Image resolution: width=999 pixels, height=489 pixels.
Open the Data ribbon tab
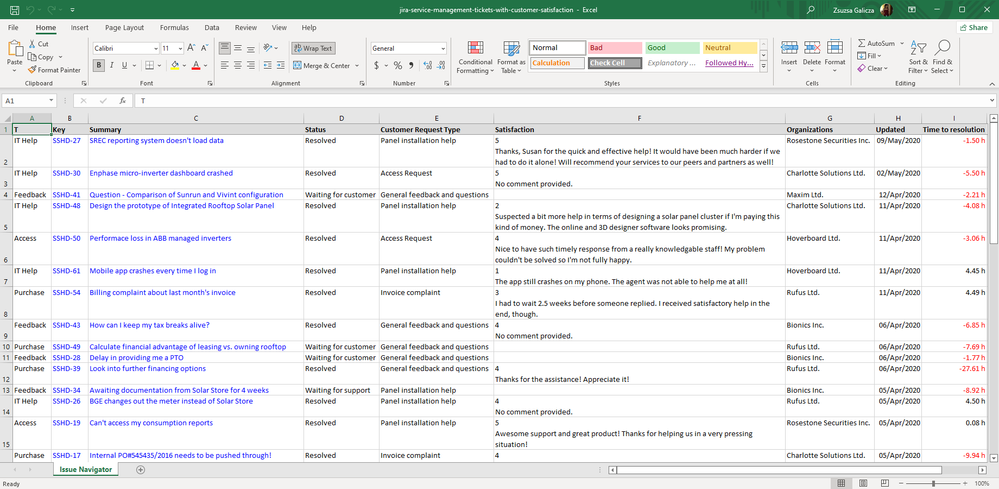coord(212,27)
